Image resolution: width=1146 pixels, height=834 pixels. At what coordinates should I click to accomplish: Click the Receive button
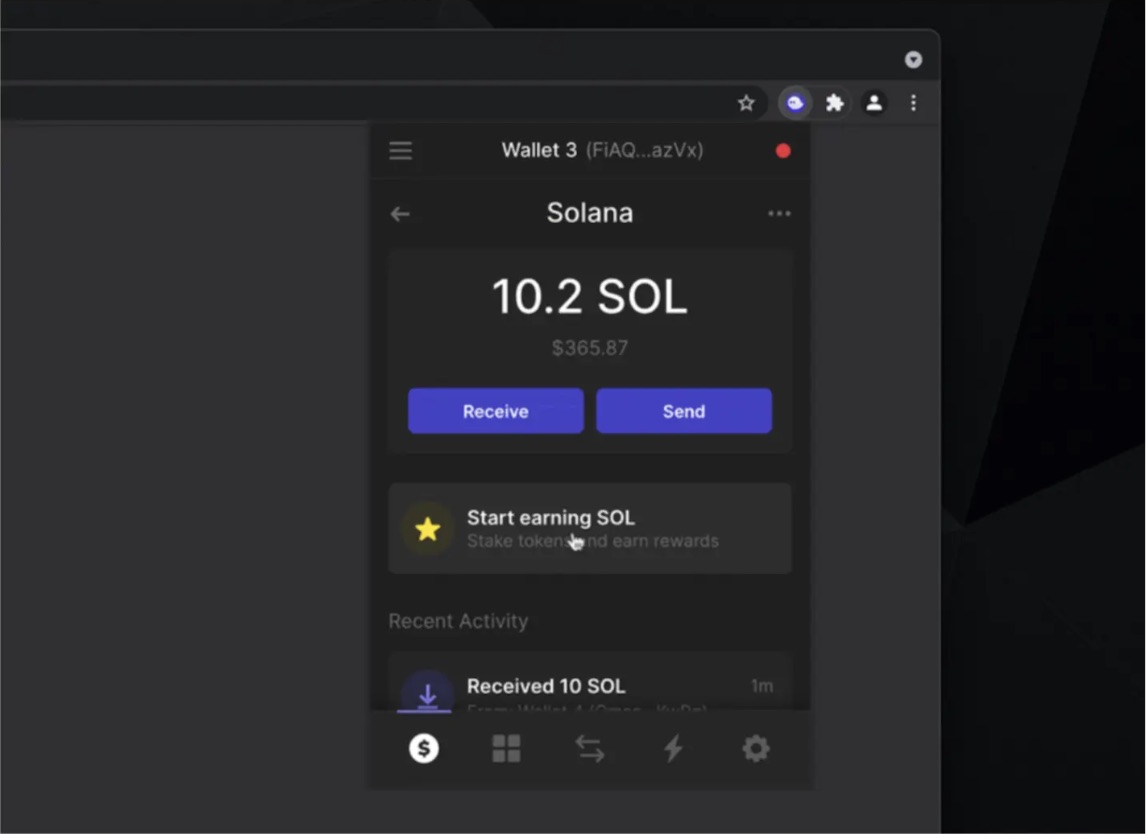tap(495, 411)
